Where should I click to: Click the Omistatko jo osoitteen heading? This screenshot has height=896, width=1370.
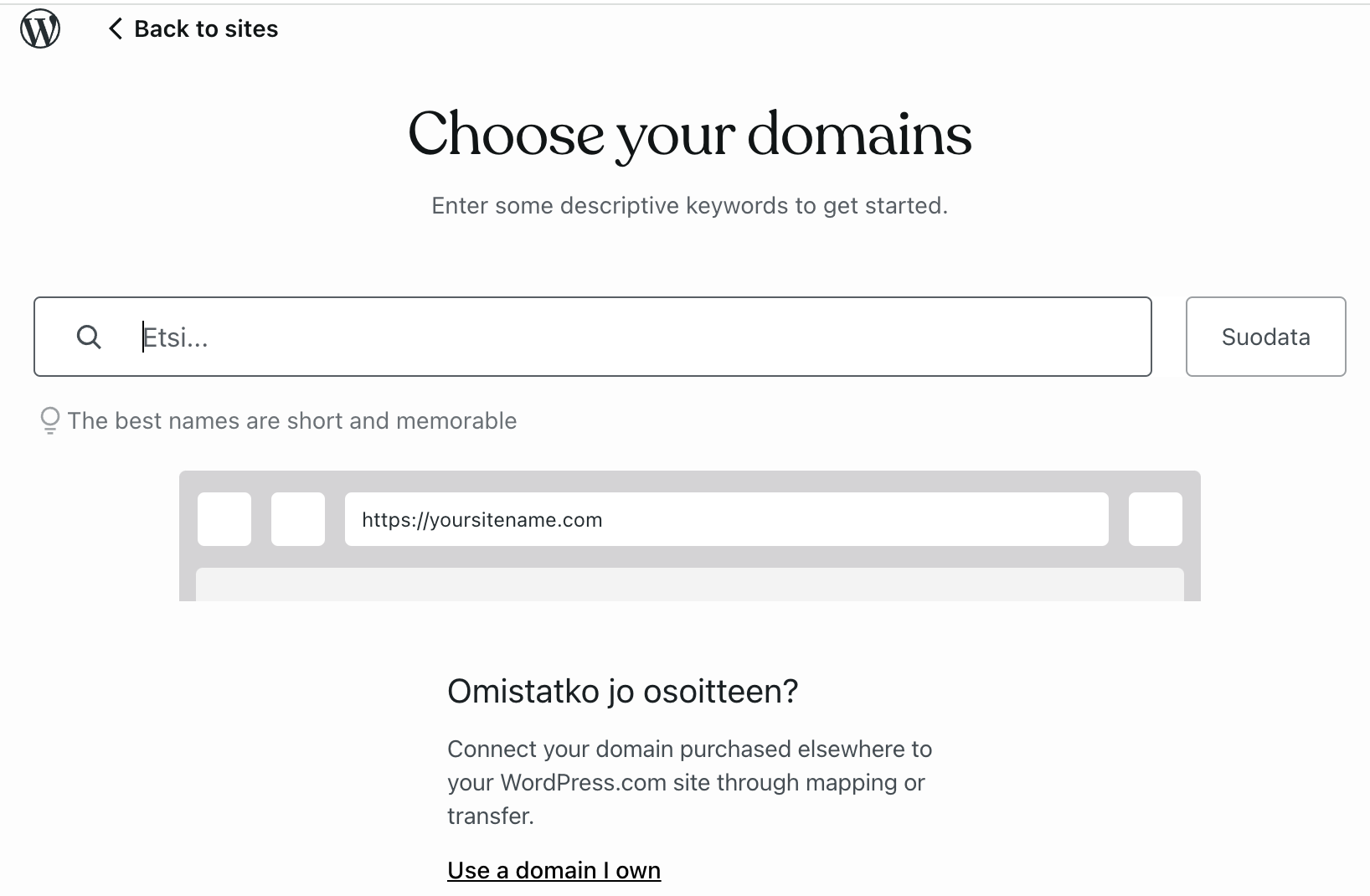point(622,692)
